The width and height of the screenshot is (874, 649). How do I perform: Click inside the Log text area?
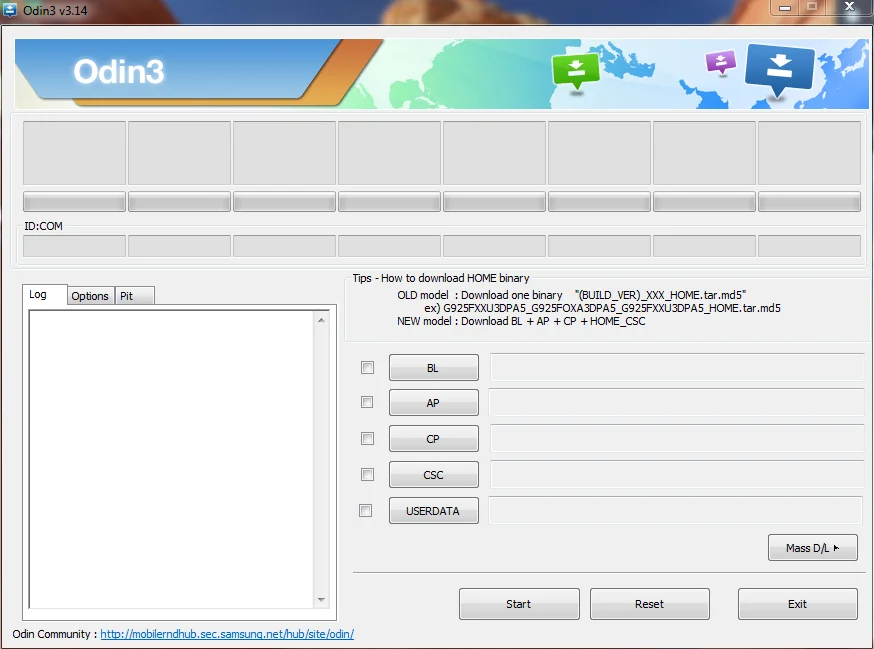click(x=172, y=459)
